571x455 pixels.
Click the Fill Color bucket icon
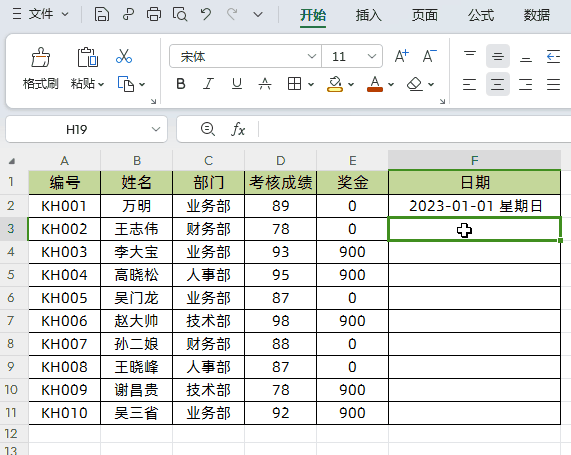pos(335,84)
